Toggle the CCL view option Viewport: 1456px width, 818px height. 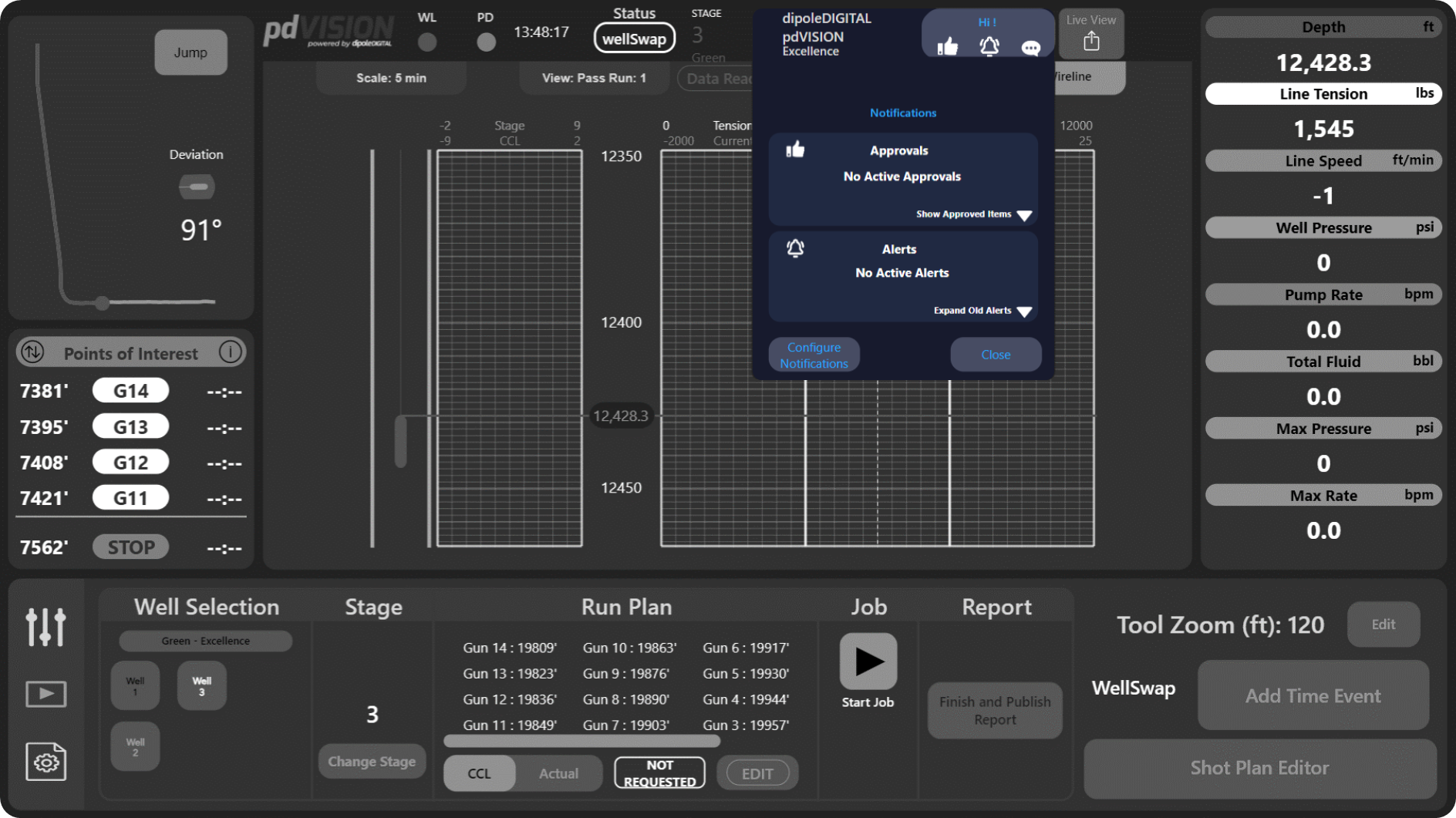(x=479, y=773)
